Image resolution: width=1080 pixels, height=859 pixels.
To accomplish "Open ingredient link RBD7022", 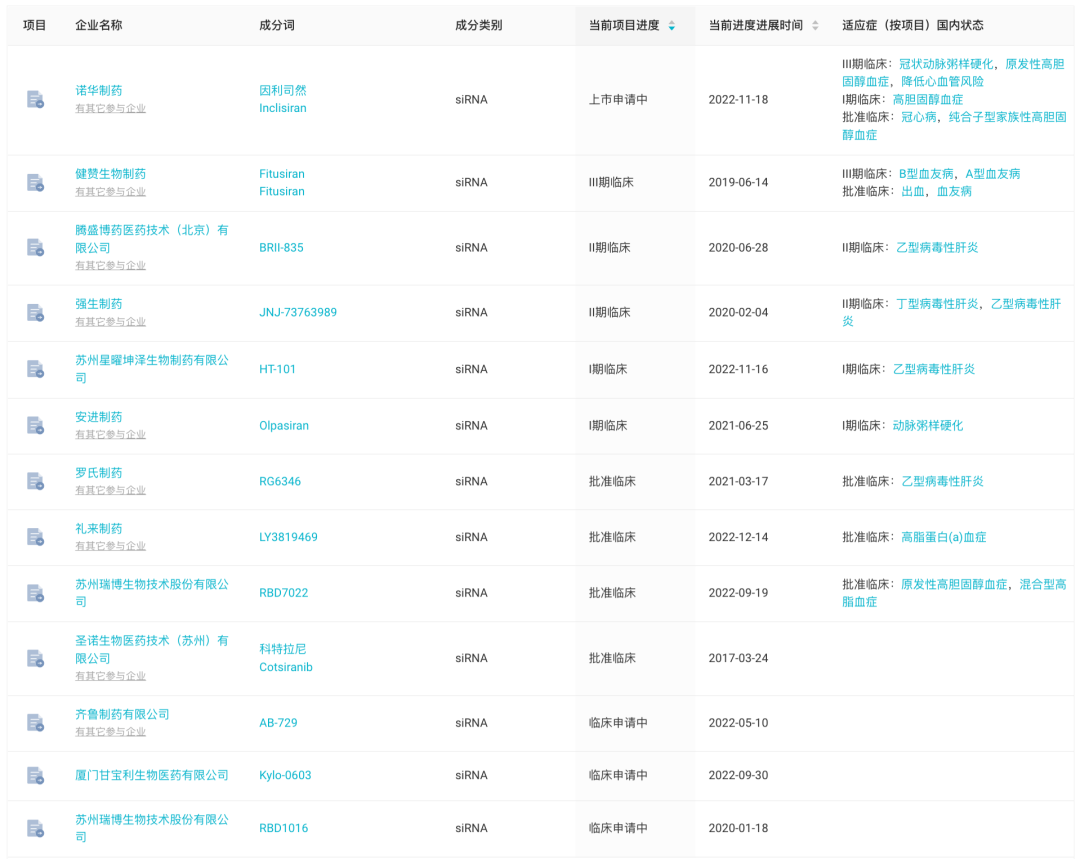I will [283, 592].
